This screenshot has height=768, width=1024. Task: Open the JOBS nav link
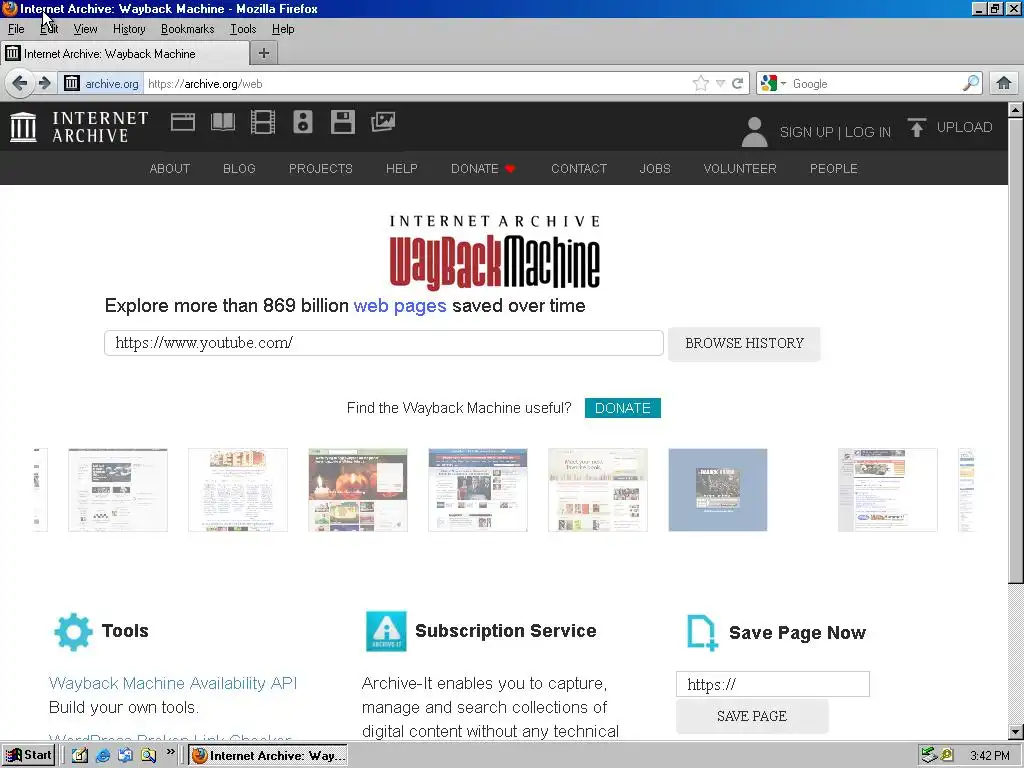(x=655, y=168)
